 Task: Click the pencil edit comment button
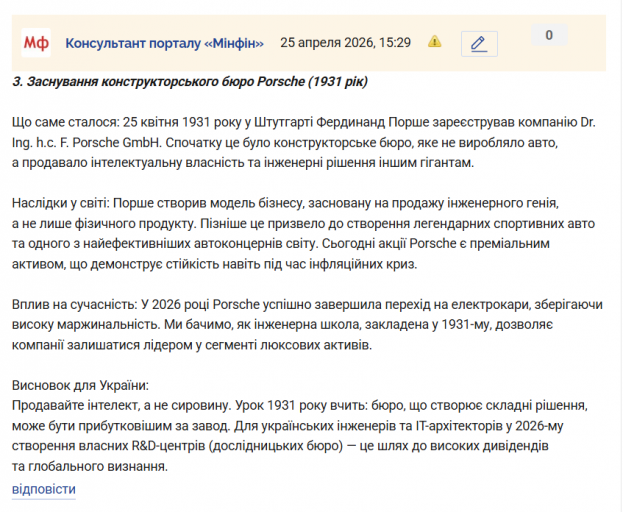pyautogui.click(x=479, y=44)
